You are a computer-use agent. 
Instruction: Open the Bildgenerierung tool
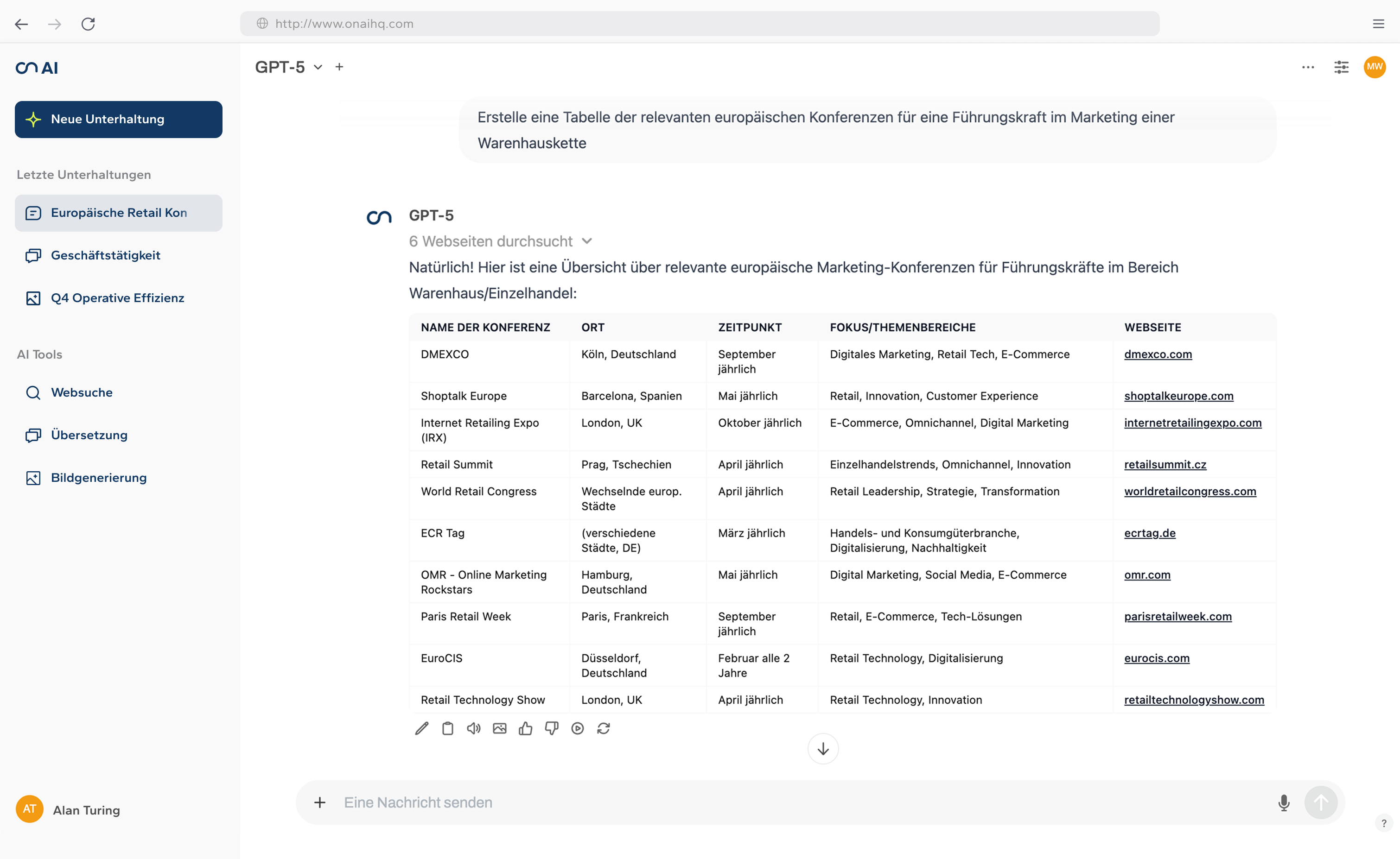tap(99, 478)
